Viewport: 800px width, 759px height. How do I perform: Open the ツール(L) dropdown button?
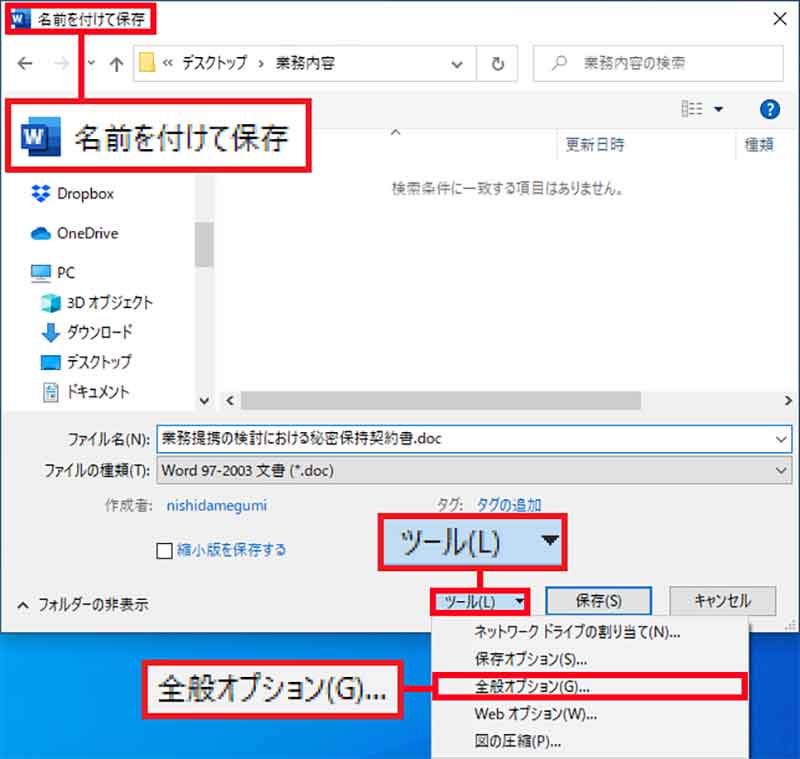pyautogui.click(x=480, y=602)
